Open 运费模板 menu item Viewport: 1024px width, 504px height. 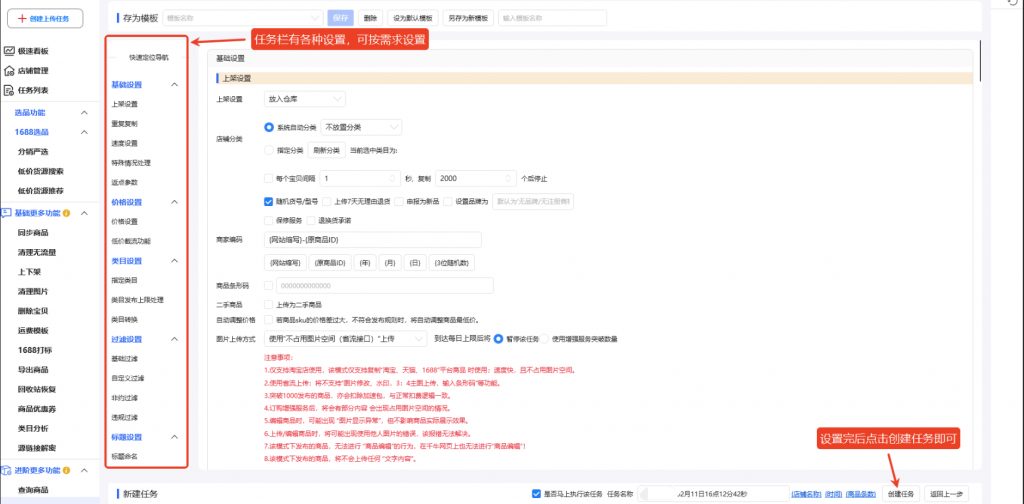33,330
